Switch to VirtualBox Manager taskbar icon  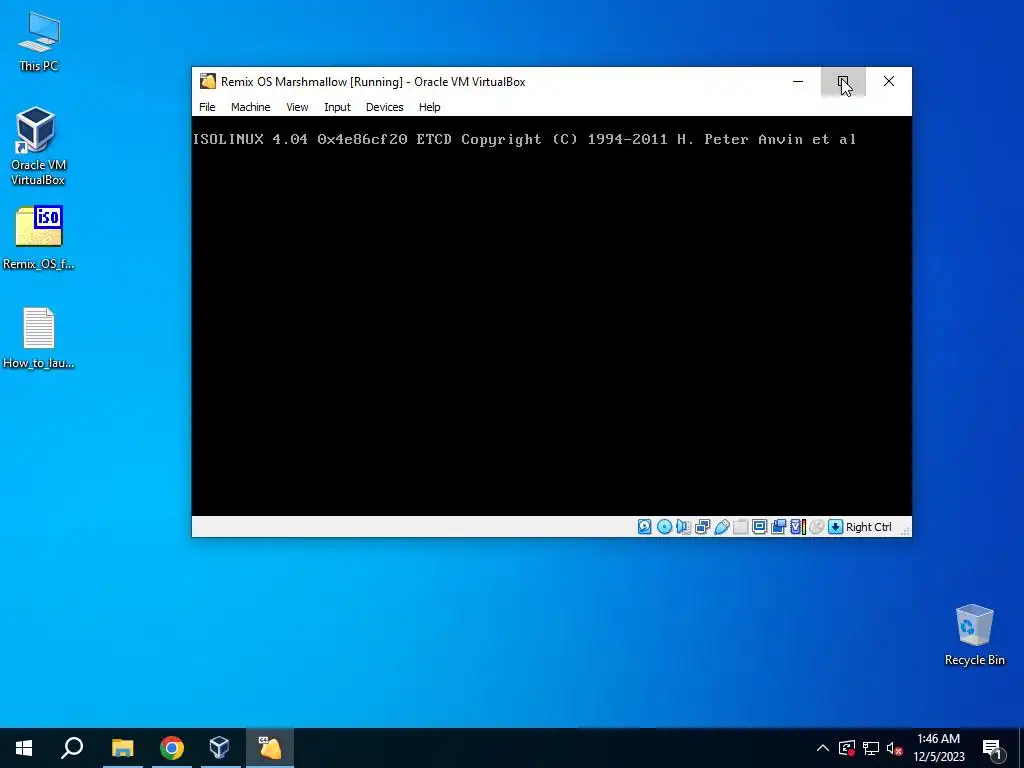(x=219, y=748)
